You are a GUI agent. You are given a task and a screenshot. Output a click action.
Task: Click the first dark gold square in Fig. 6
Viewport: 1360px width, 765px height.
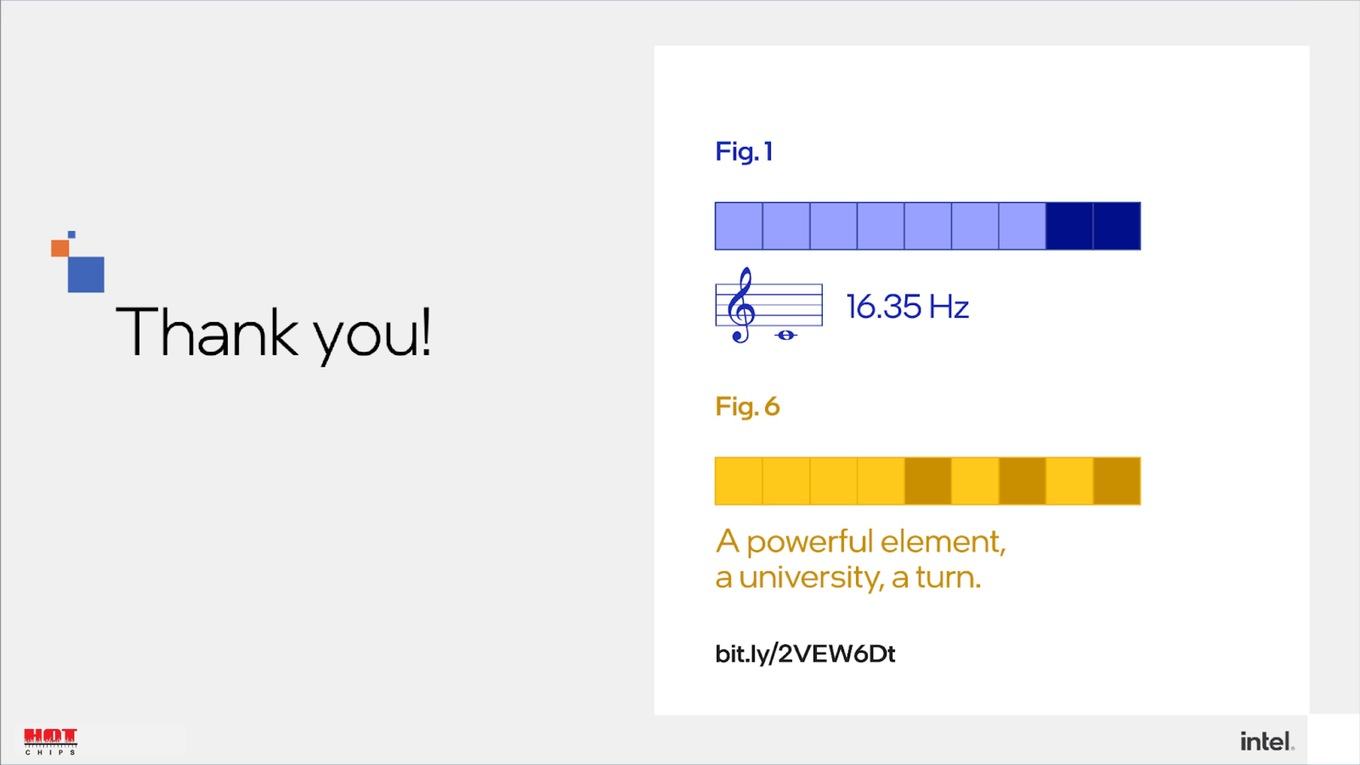pos(928,481)
